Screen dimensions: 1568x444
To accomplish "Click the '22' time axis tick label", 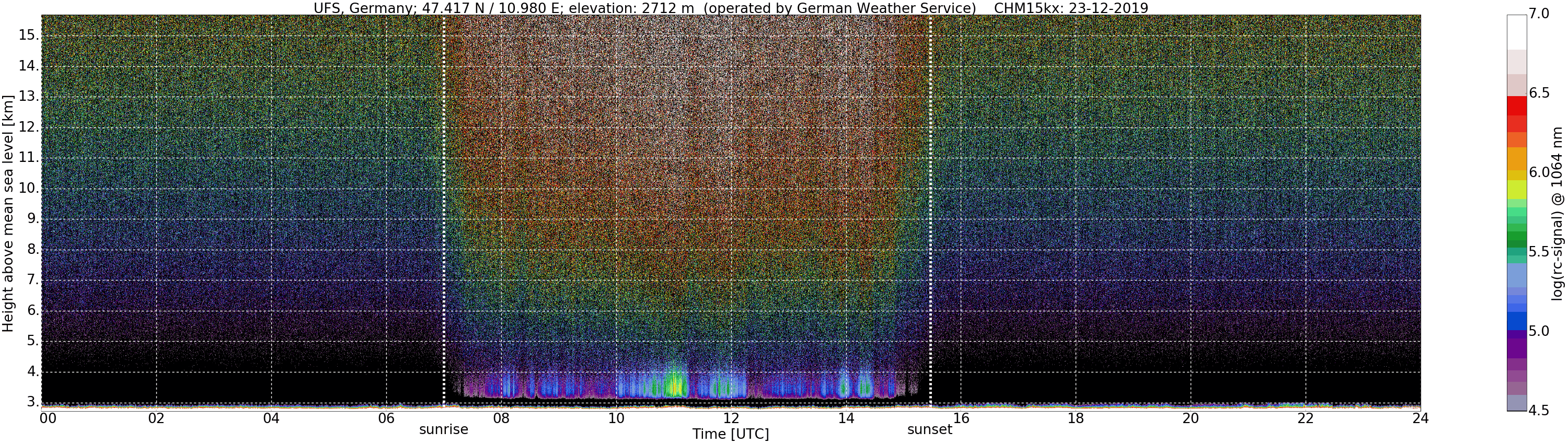I will (1306, 418).
